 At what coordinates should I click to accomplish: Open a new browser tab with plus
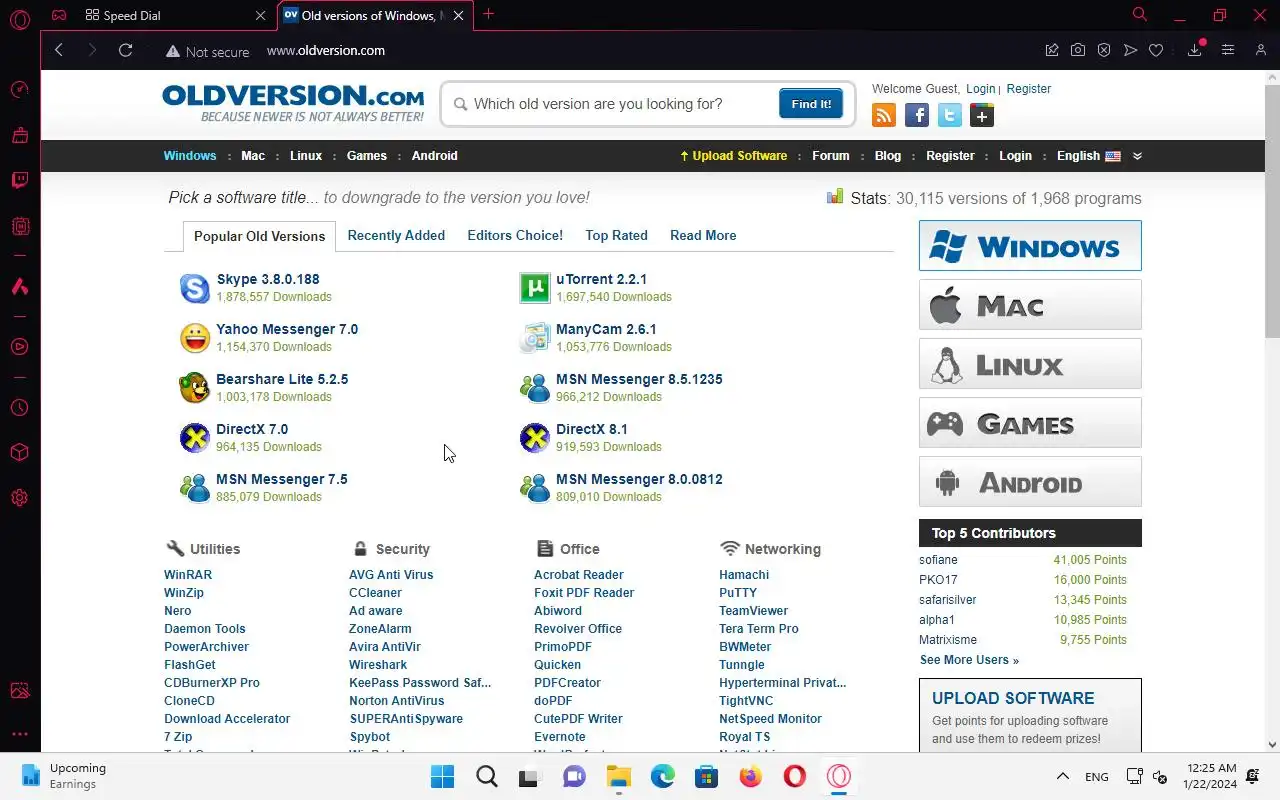click(488, 14)
